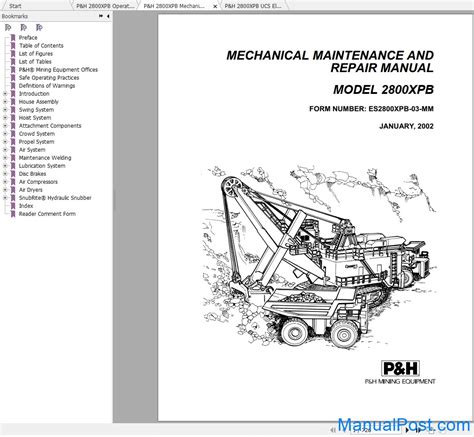Open P&H Mining Equipment Offices bookmark
Image resolution: width=474 pixels, height=437 pixels.
(58, 70)
